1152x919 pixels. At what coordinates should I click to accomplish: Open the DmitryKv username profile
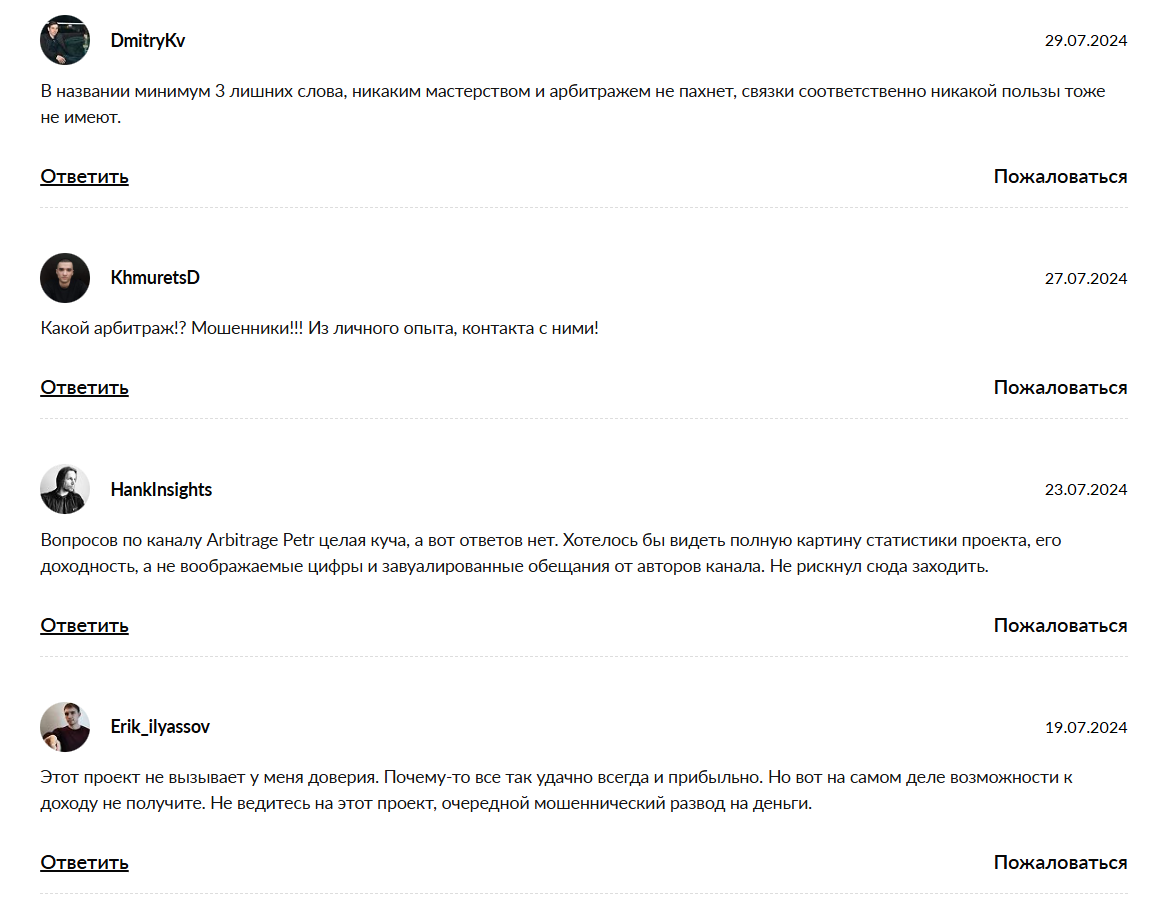pos(147,40)
